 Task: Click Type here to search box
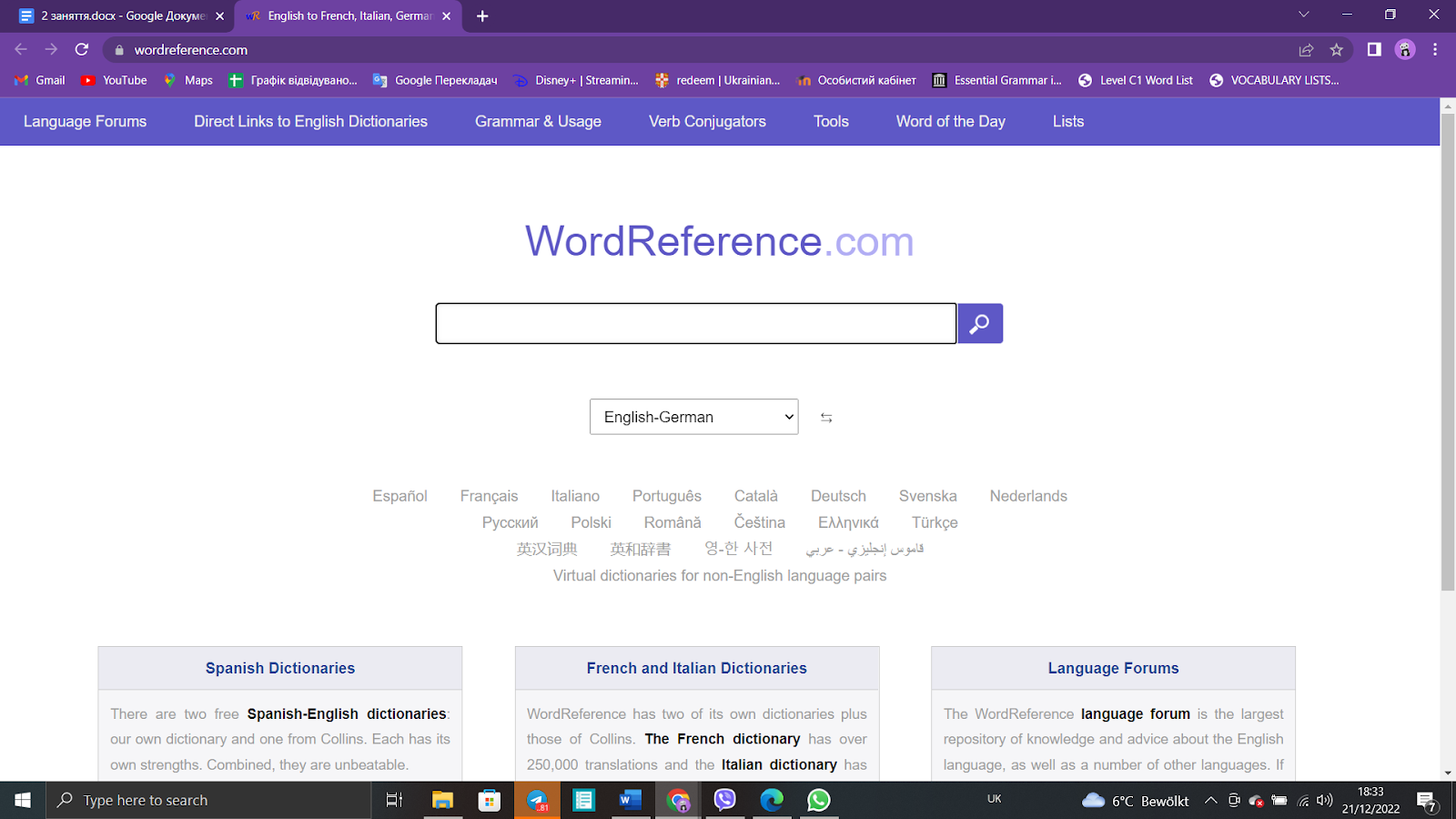209,800
